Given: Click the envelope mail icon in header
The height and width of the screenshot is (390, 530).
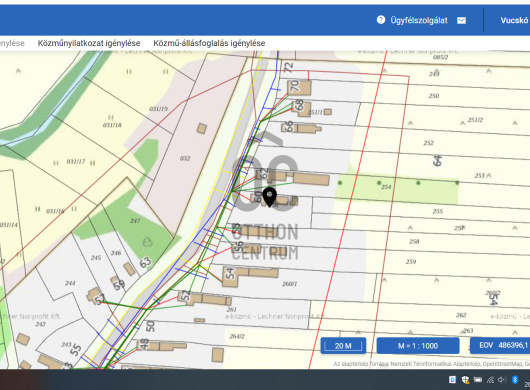Looking at the screenshot, I should tap(461, 21).
